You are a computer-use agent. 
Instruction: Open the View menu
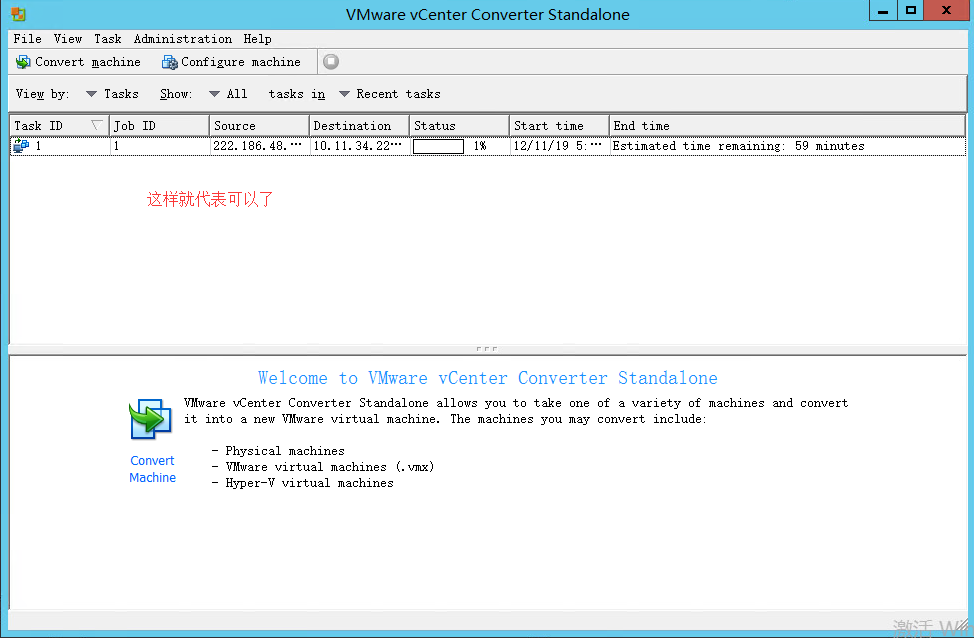pos(68,39)
